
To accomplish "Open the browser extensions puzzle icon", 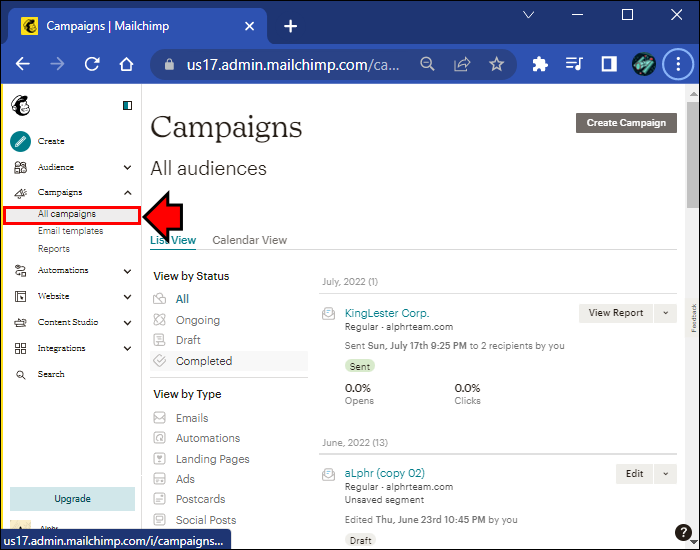I will coord(540,64).
